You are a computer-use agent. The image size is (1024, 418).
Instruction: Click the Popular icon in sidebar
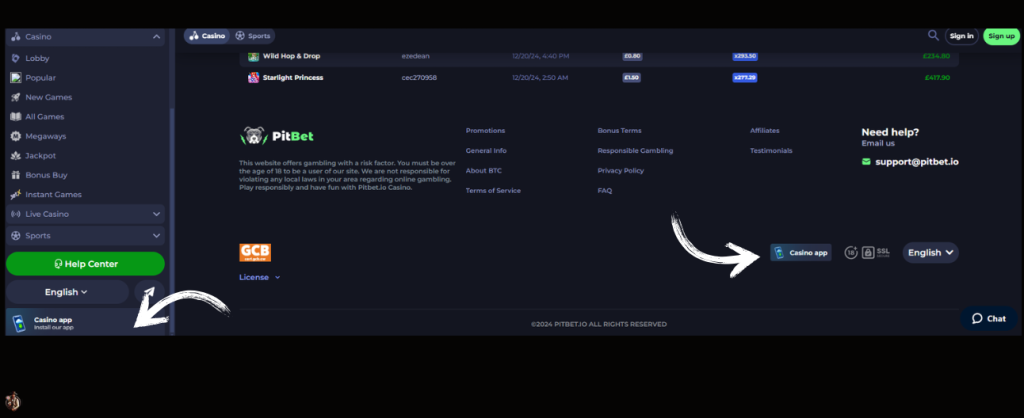(16, 78)
